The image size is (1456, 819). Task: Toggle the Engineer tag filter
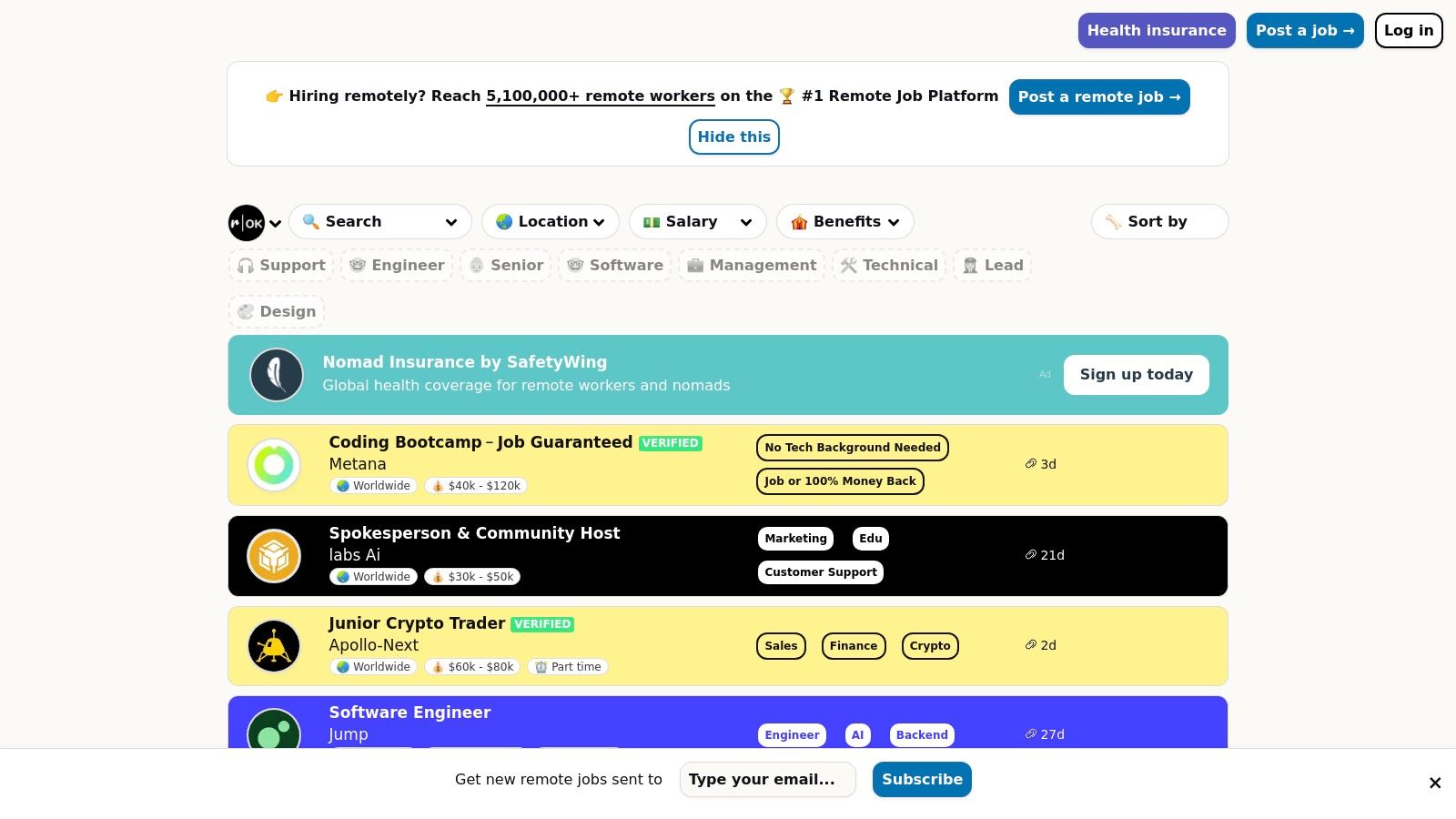coord(397,266)
